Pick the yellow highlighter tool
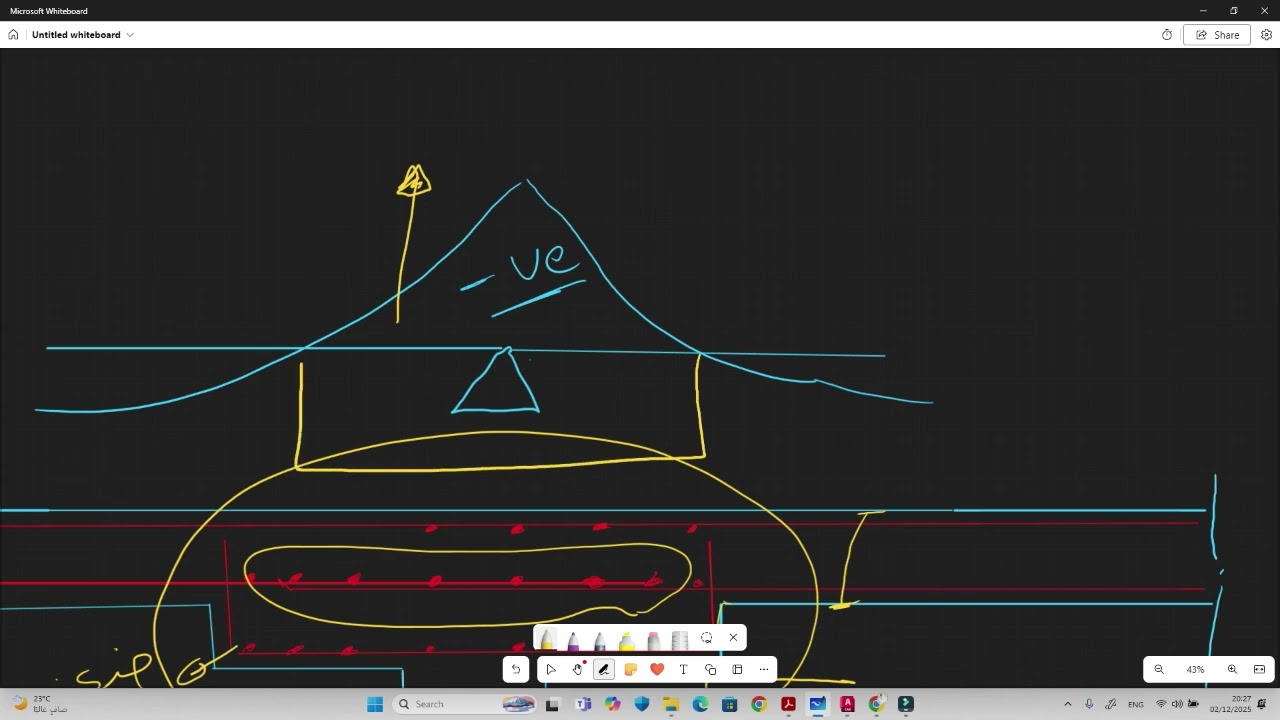This screenshot has width=1280, height=720. pos(627,639)
